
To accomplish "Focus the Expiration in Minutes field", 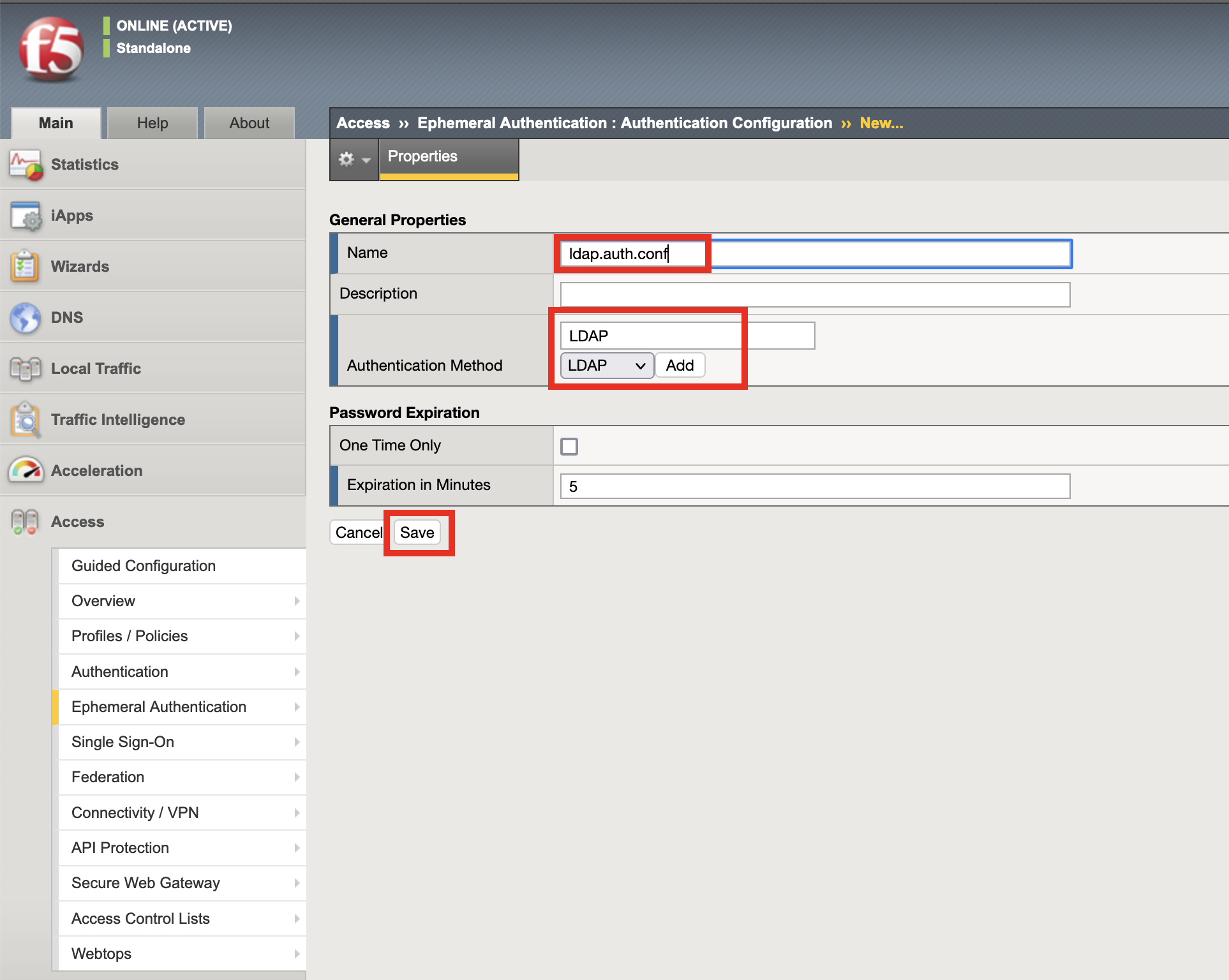I will [x=815, y=486].
